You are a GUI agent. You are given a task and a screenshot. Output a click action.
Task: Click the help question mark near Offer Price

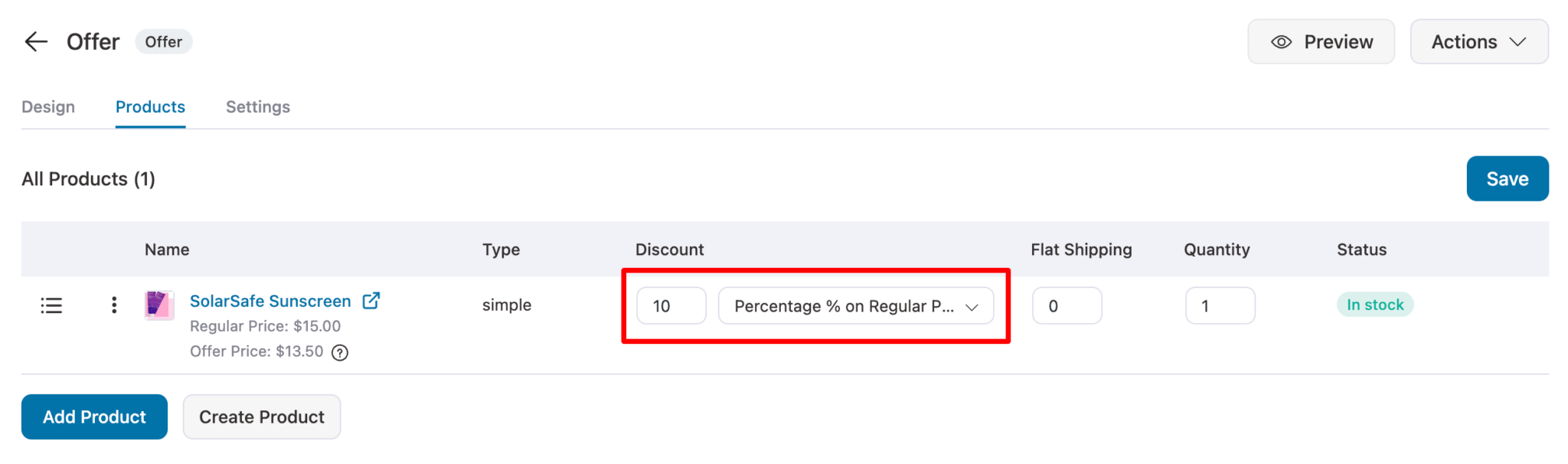click(339, 352)
